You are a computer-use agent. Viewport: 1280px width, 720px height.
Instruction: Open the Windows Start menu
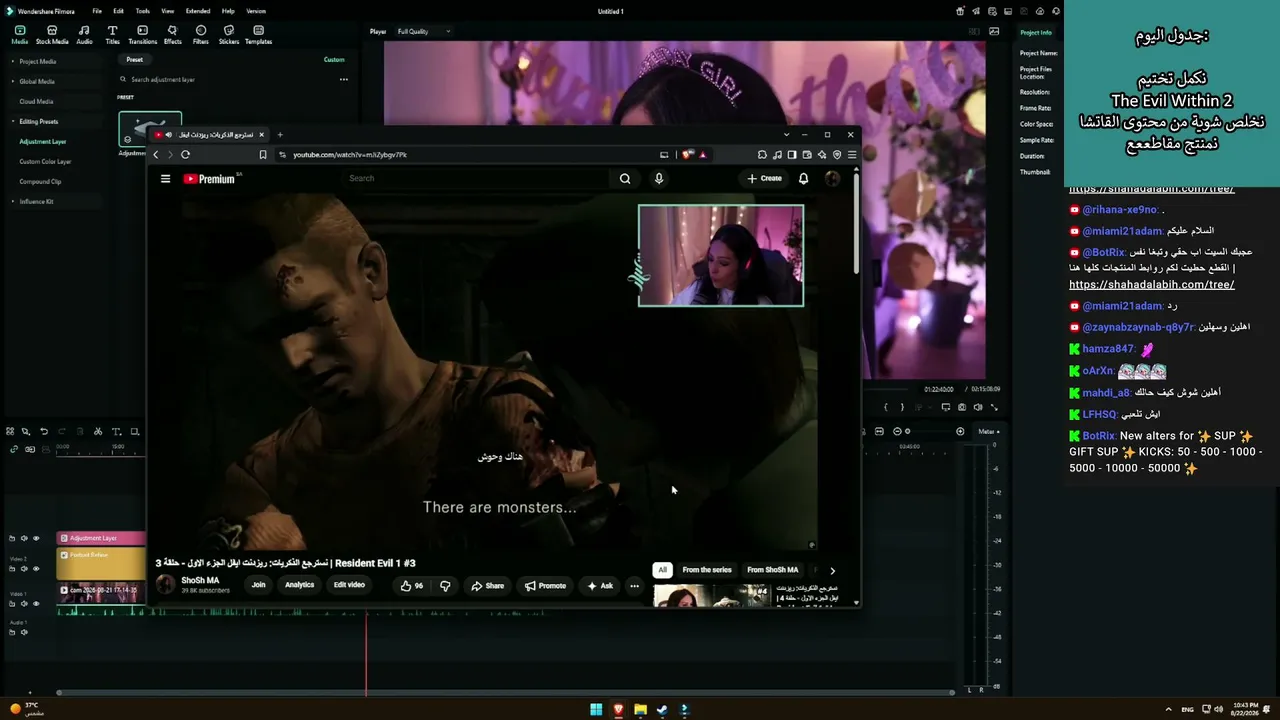pos(596,710)
